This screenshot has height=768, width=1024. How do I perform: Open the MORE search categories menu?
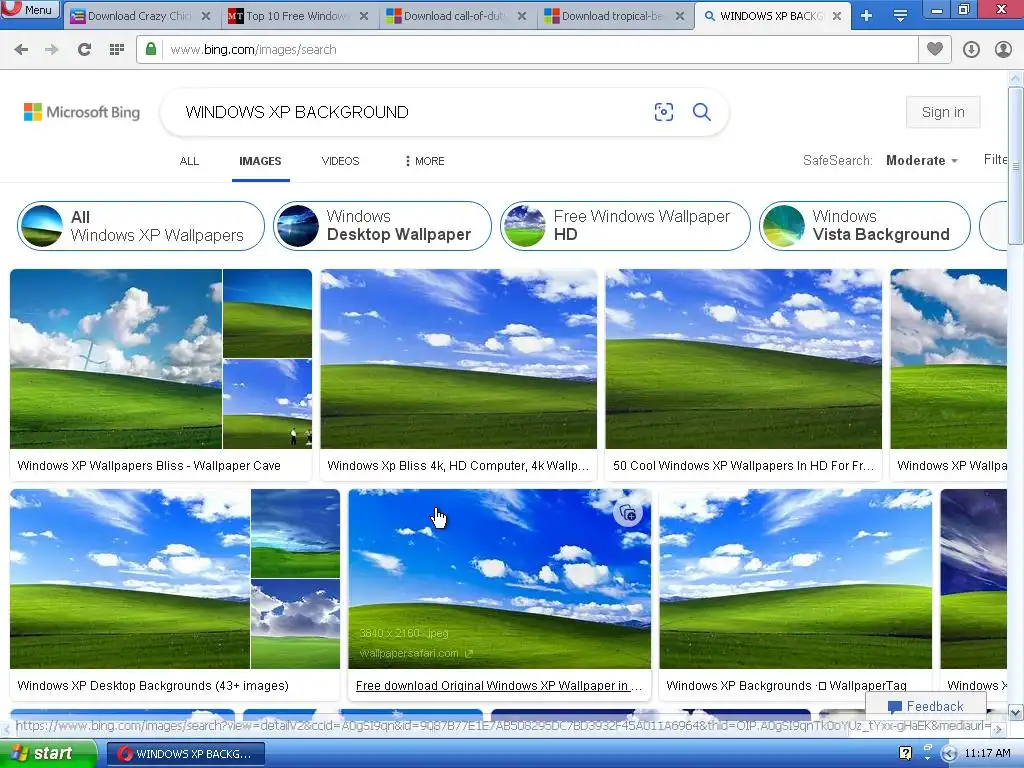tap(424, 161)
